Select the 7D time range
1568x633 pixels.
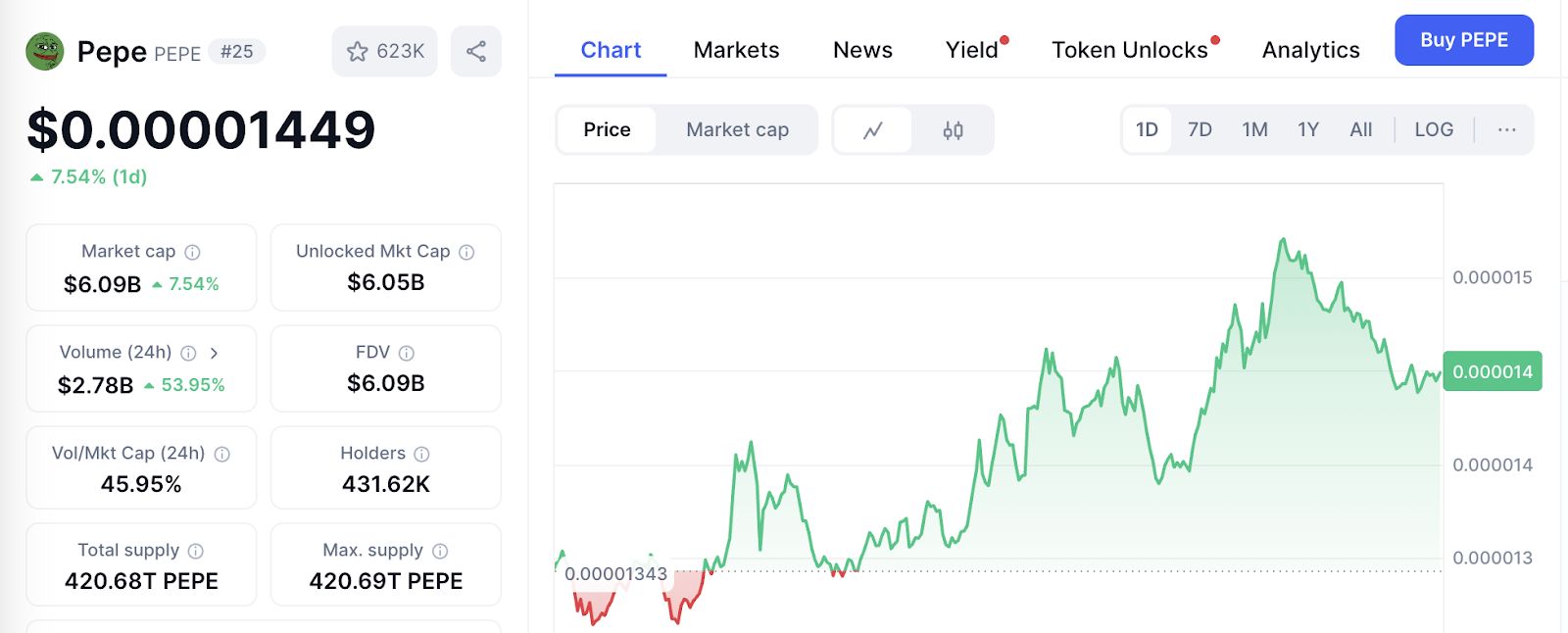[1200, 130]
